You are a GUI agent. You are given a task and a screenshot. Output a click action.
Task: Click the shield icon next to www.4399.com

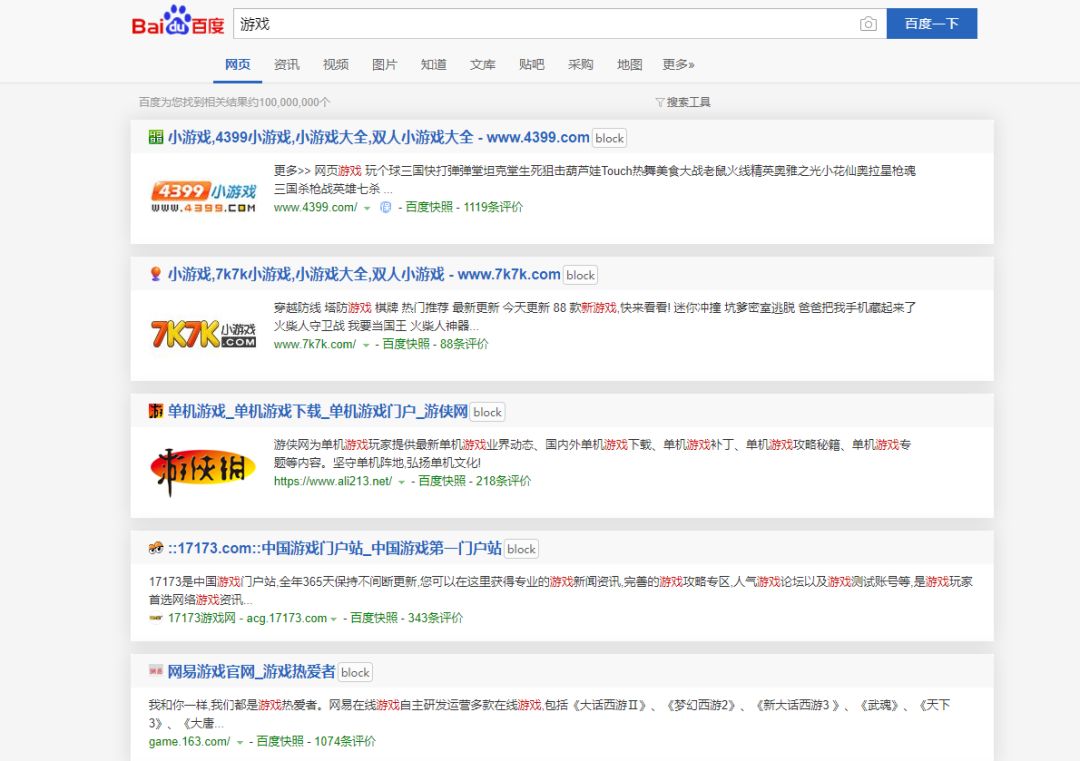[x=385, y=207]
